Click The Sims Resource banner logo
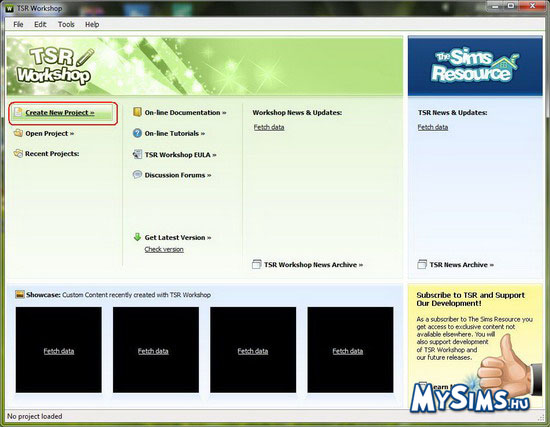 475,66
